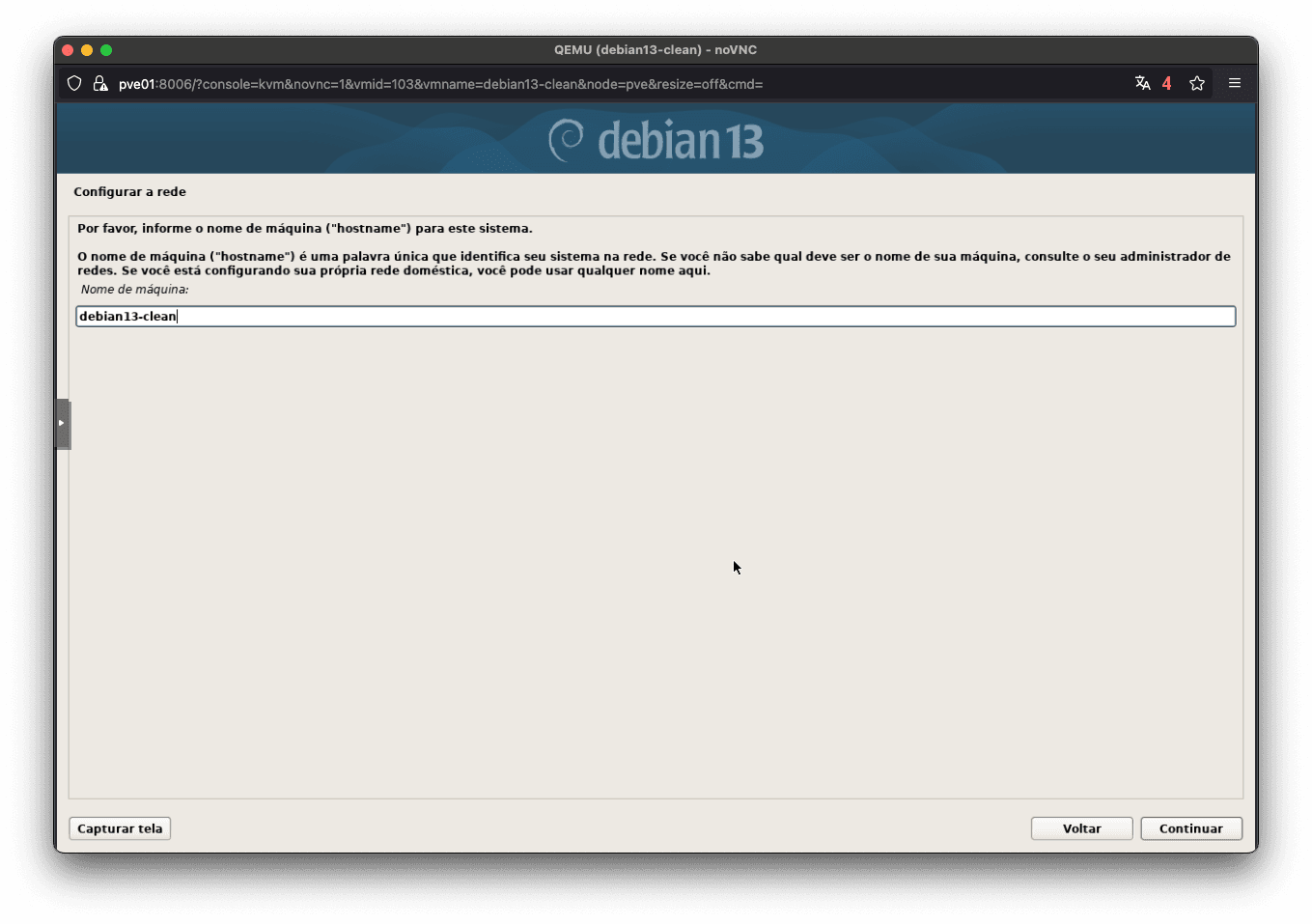Go back with the Voltar button
The width and height of the screenshot is (1312, 924).
1081,828
